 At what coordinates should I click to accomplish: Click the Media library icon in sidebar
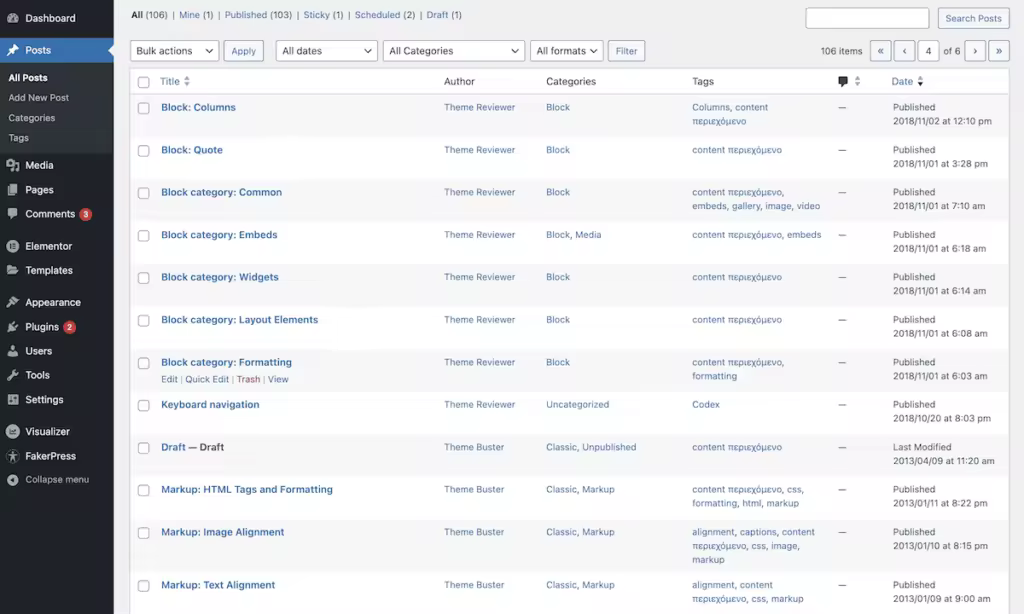(x=12, y=165)
